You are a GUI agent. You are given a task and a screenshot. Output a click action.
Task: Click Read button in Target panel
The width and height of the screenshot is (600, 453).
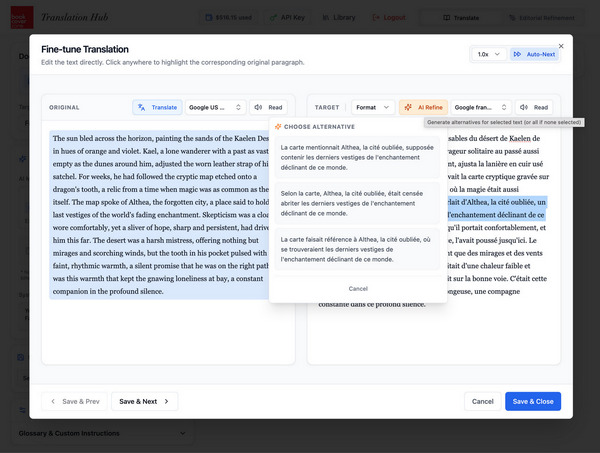point(534,108)
